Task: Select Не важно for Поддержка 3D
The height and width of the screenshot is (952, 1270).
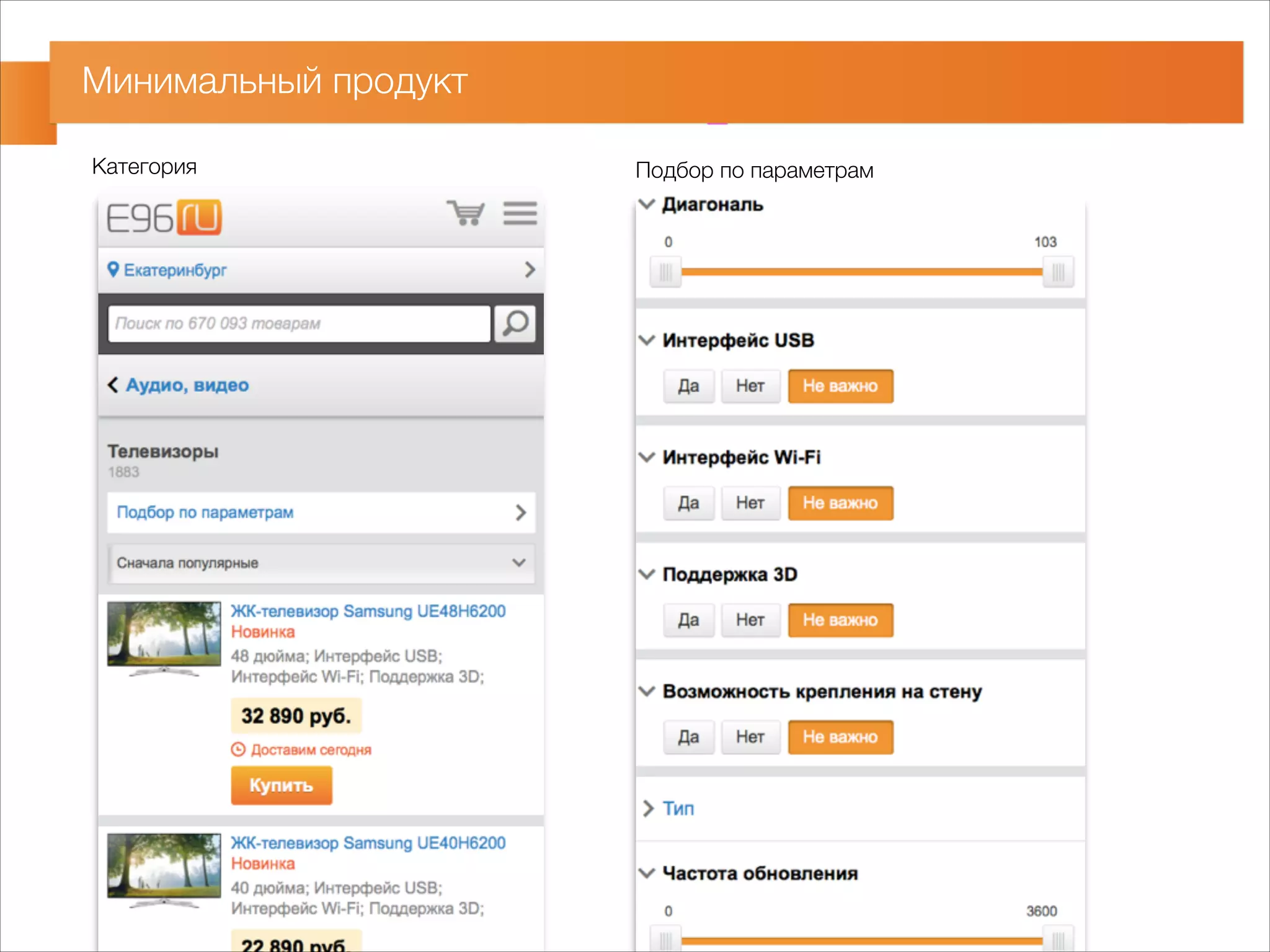Action: pos(841,620)
